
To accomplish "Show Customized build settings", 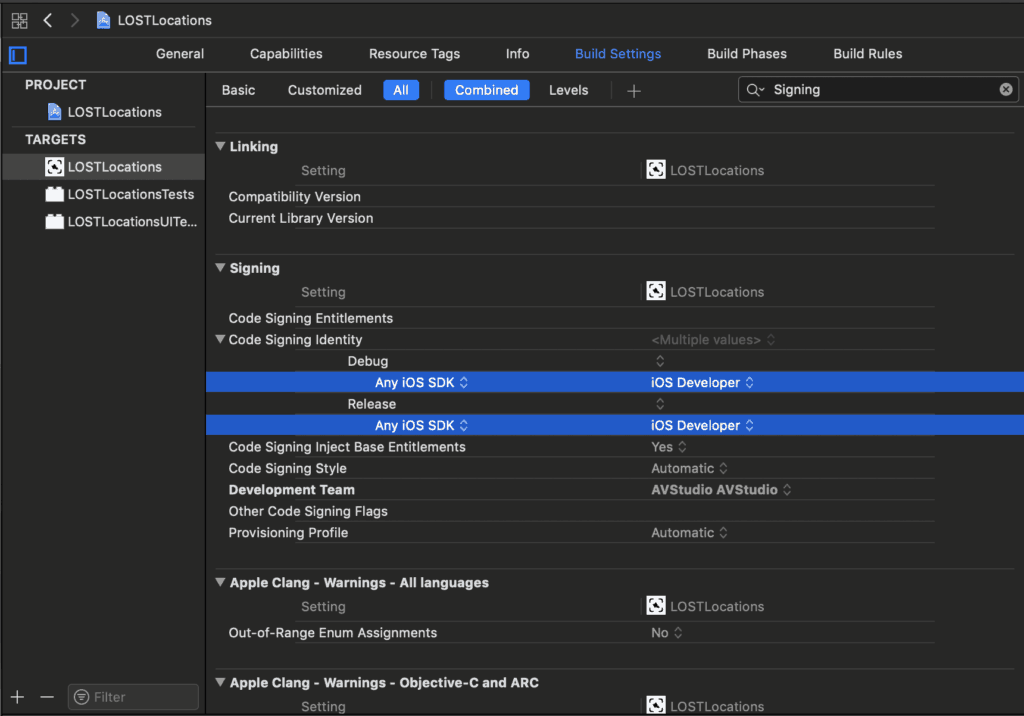I will pyautogui.click(x=325, y=90).
